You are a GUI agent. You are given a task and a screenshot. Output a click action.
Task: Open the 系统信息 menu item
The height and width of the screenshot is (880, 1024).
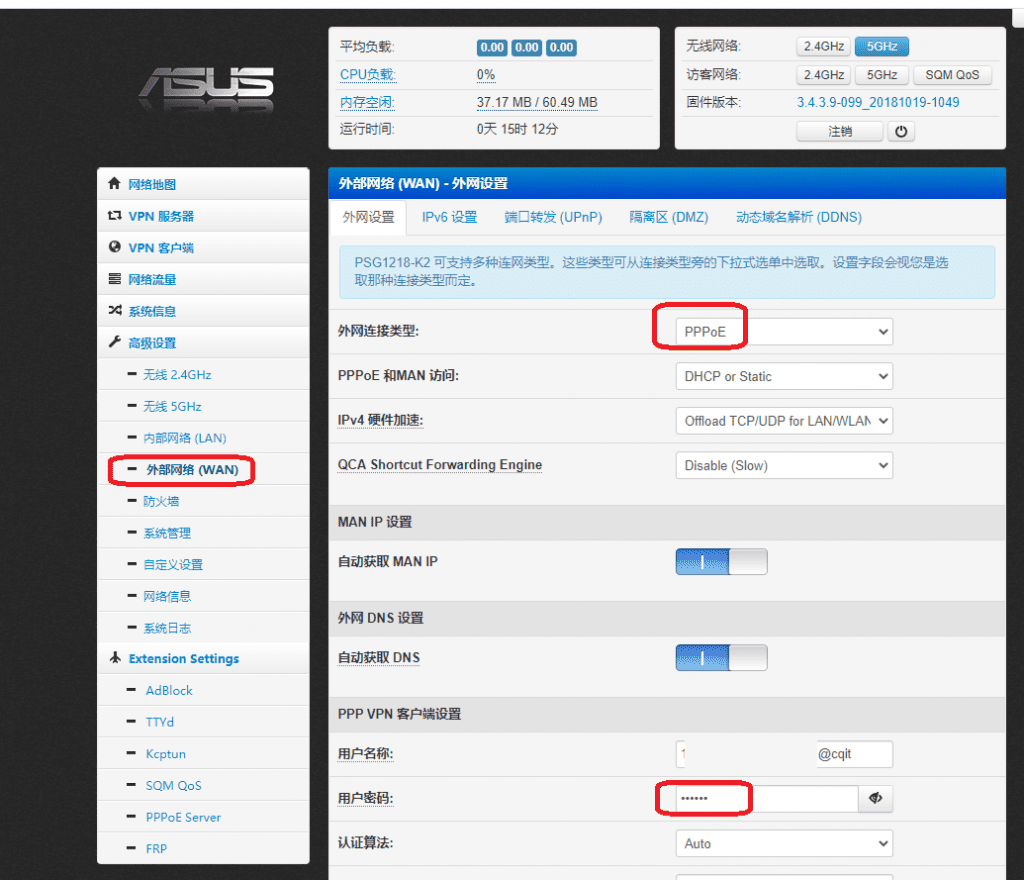coord(203,311)
